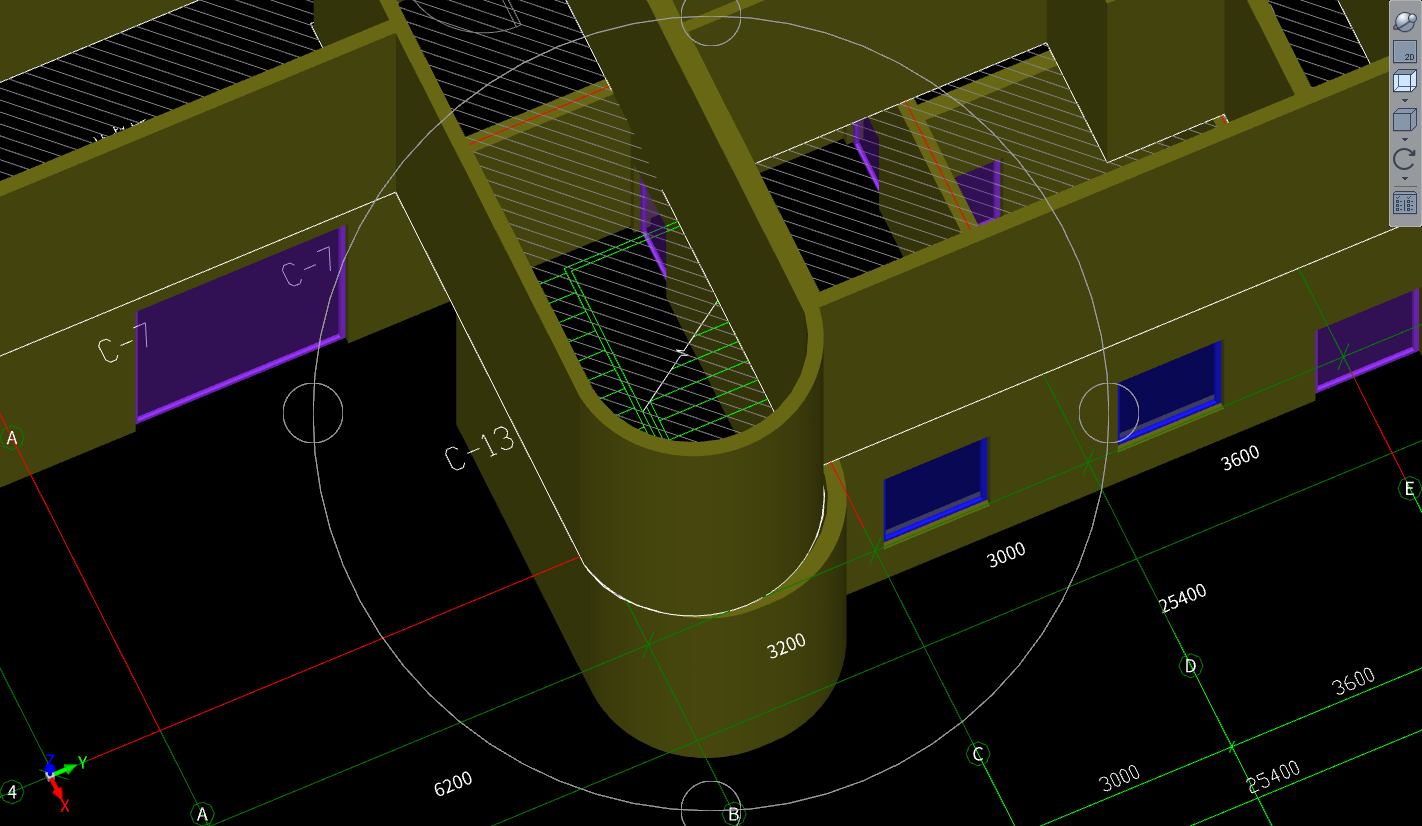This screenshot has height=826, width=1422.
Task: Expand the dropdown arrow under the rotate icon
Action: [x=1405, y=178]
